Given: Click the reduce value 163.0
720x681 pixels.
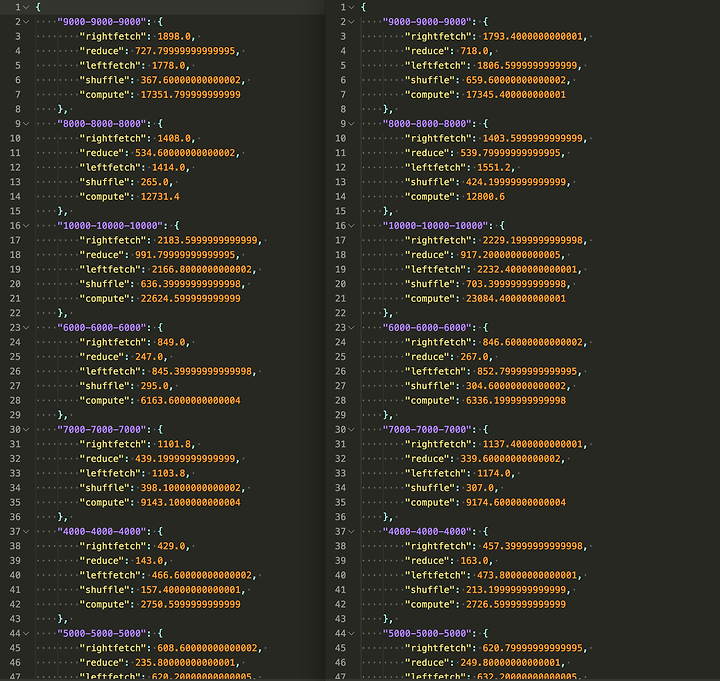Looking at the screenshot, I should [x=474, y=561].
